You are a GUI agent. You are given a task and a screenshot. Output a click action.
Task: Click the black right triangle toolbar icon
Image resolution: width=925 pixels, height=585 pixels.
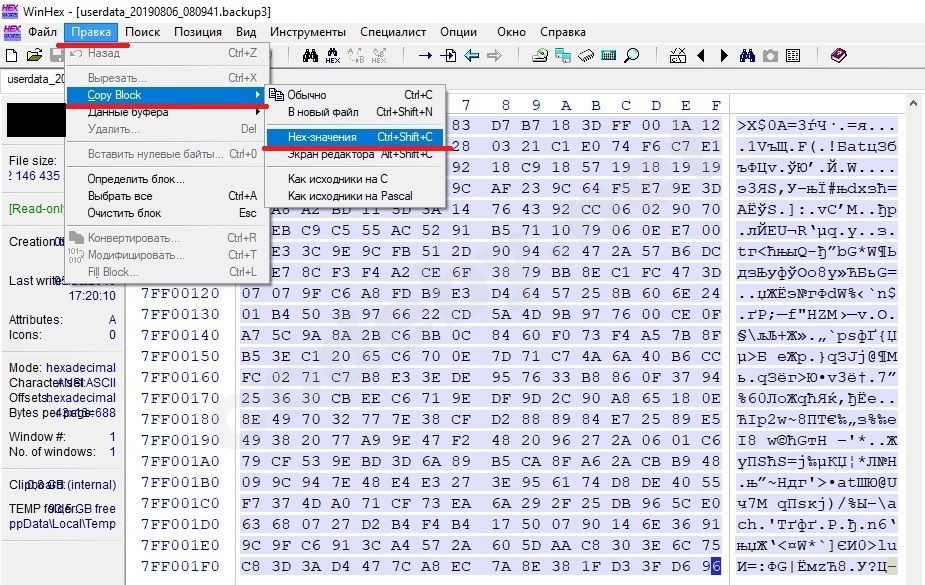click(x=724, y=55)
